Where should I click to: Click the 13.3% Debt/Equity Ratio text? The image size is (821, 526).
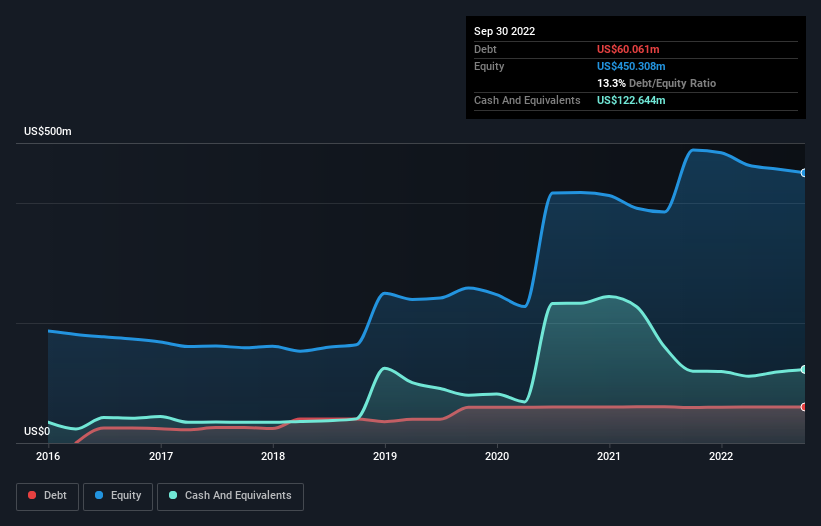[657, 83]
